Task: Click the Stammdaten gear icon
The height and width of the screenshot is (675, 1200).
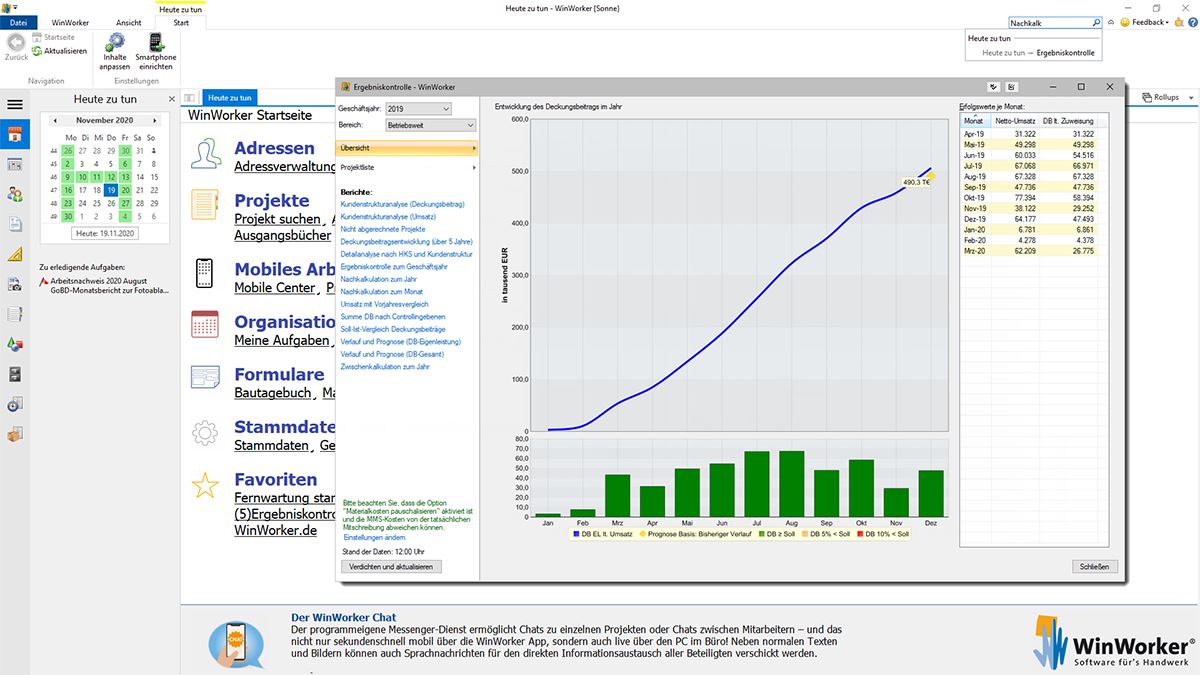Action: 205,432
